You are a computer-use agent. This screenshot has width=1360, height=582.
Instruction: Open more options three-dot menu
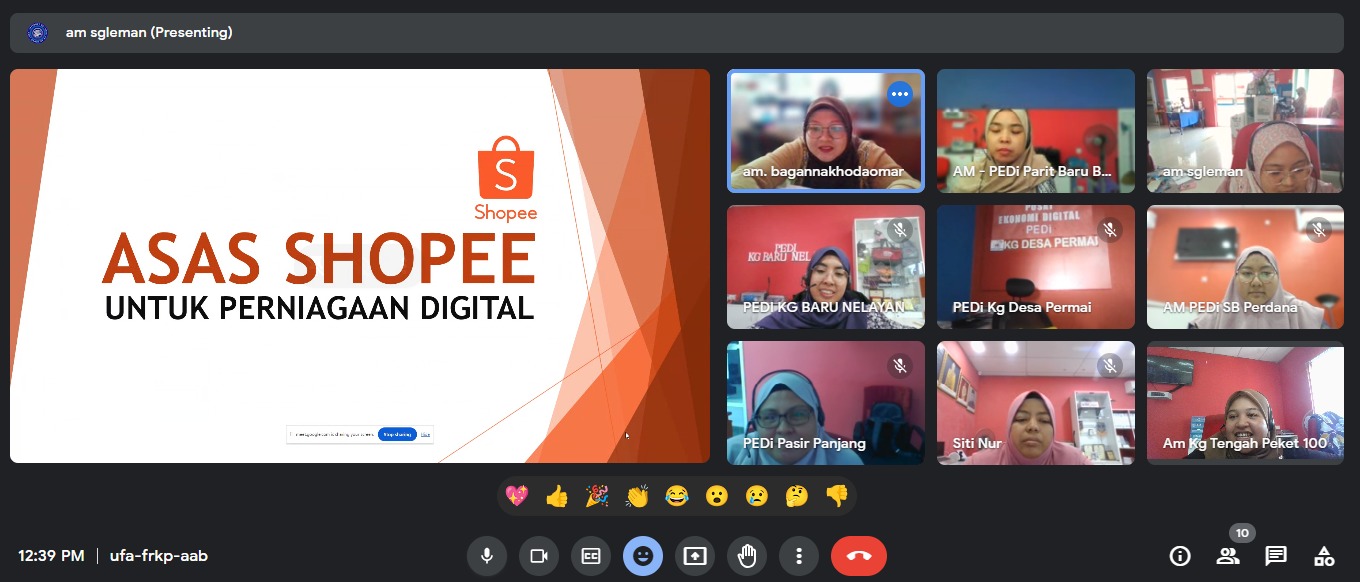(798, 556)
